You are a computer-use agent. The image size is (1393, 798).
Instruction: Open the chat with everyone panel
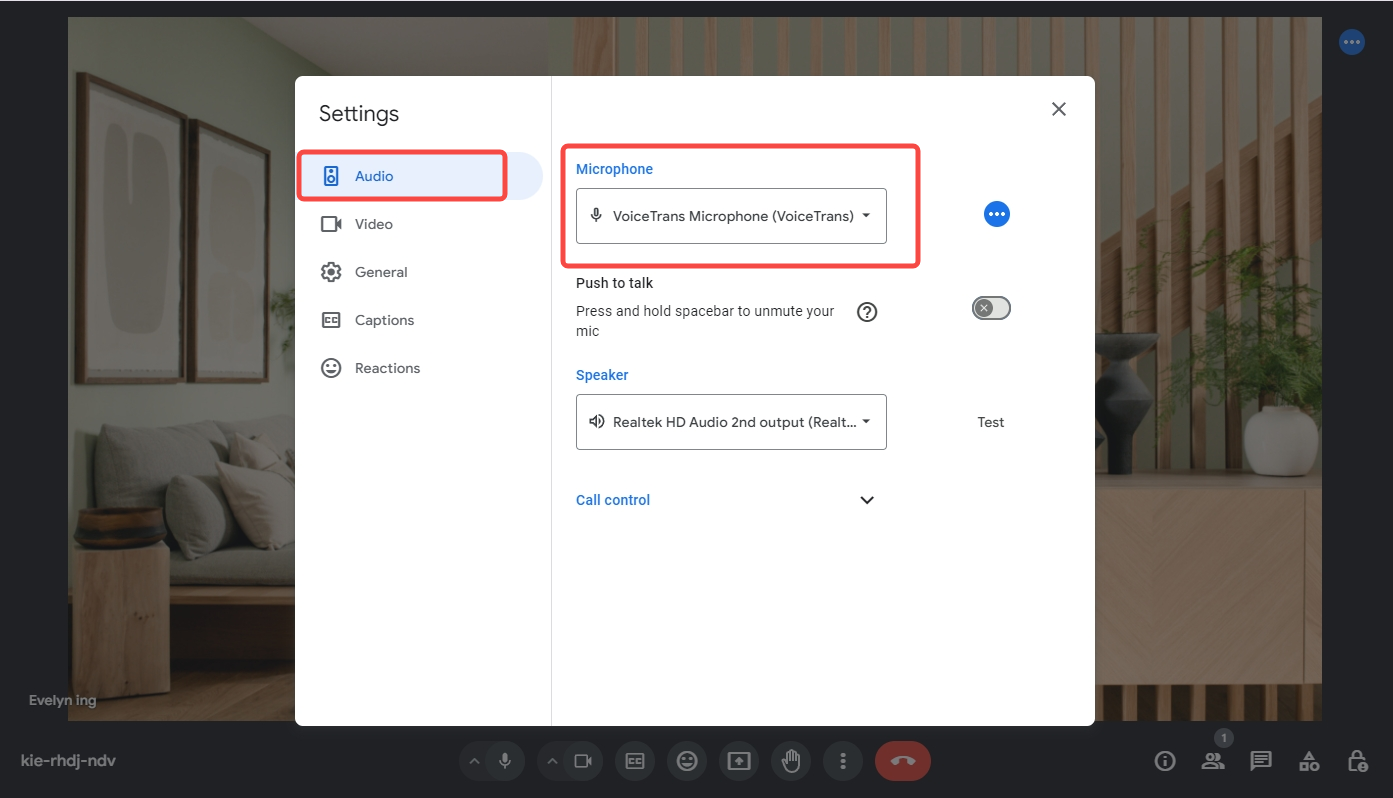[1261, 761]
